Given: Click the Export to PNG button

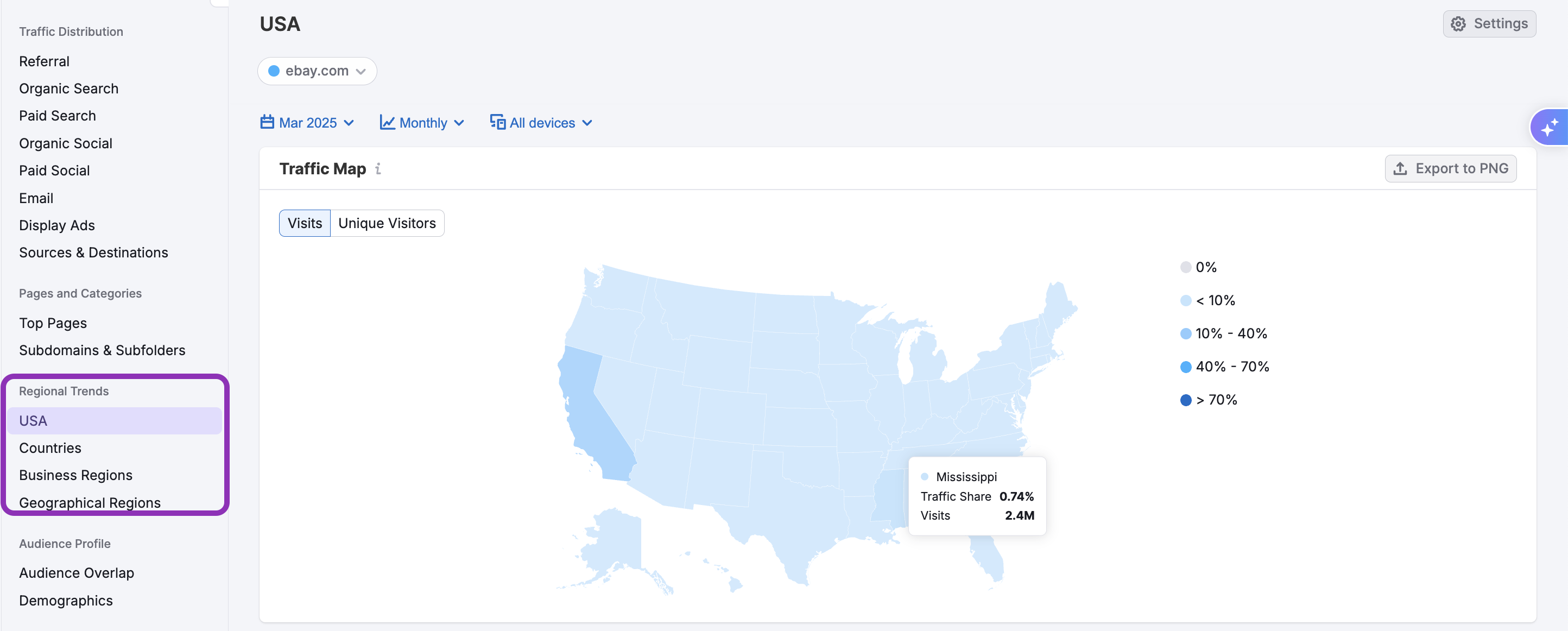Looking at the screenshot, I should [1451, 168].
